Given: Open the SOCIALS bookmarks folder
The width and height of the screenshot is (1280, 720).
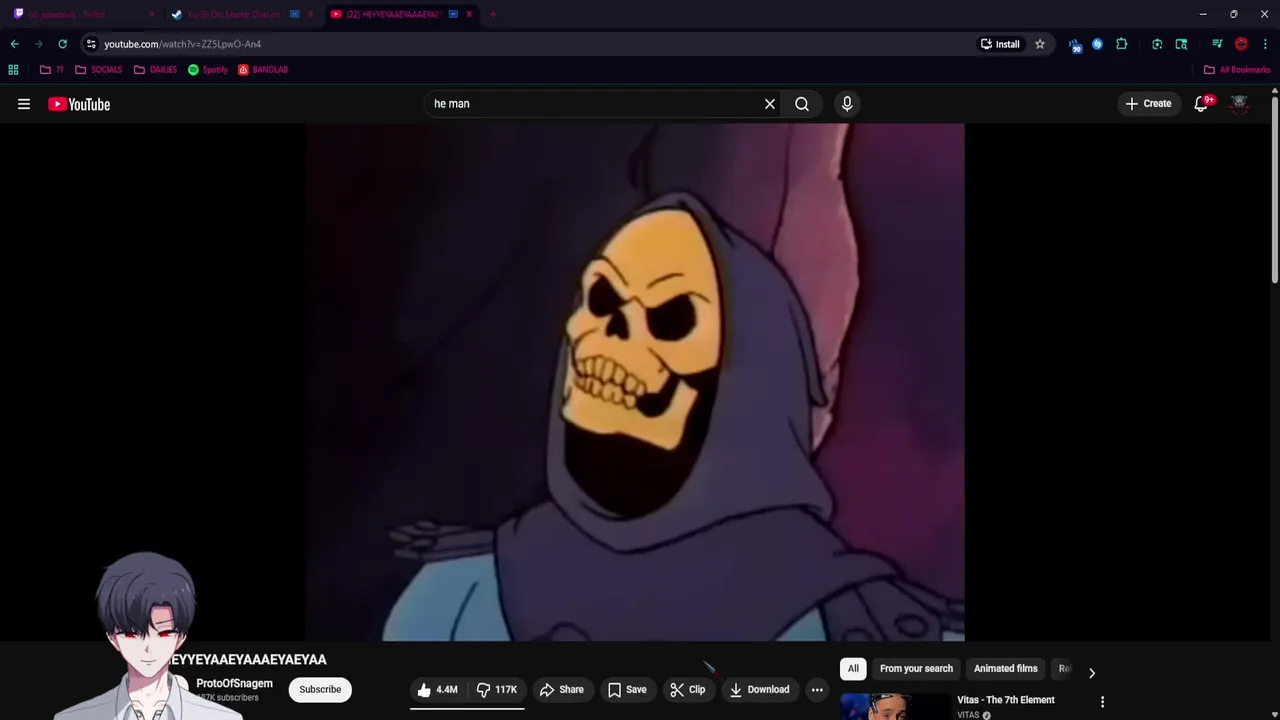Looking at the screenshot, I should 98,70.
